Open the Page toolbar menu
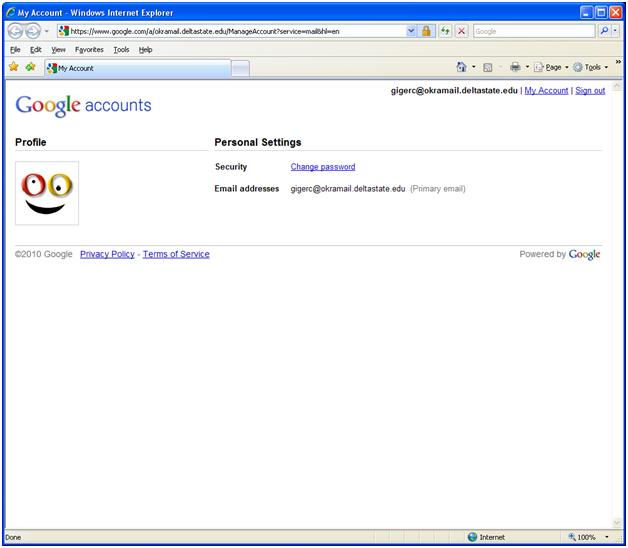The image size is (628, 548). [551, 67]
